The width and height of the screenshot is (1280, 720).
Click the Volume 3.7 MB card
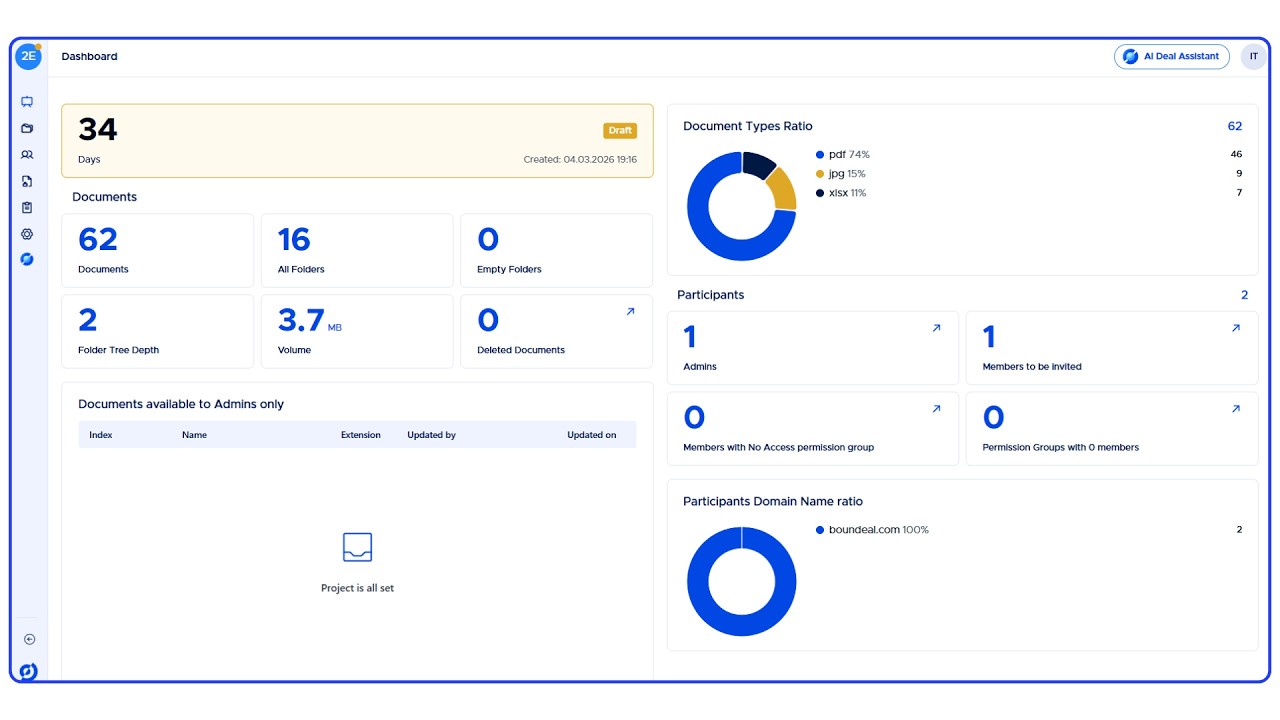(x=357, y=331)
